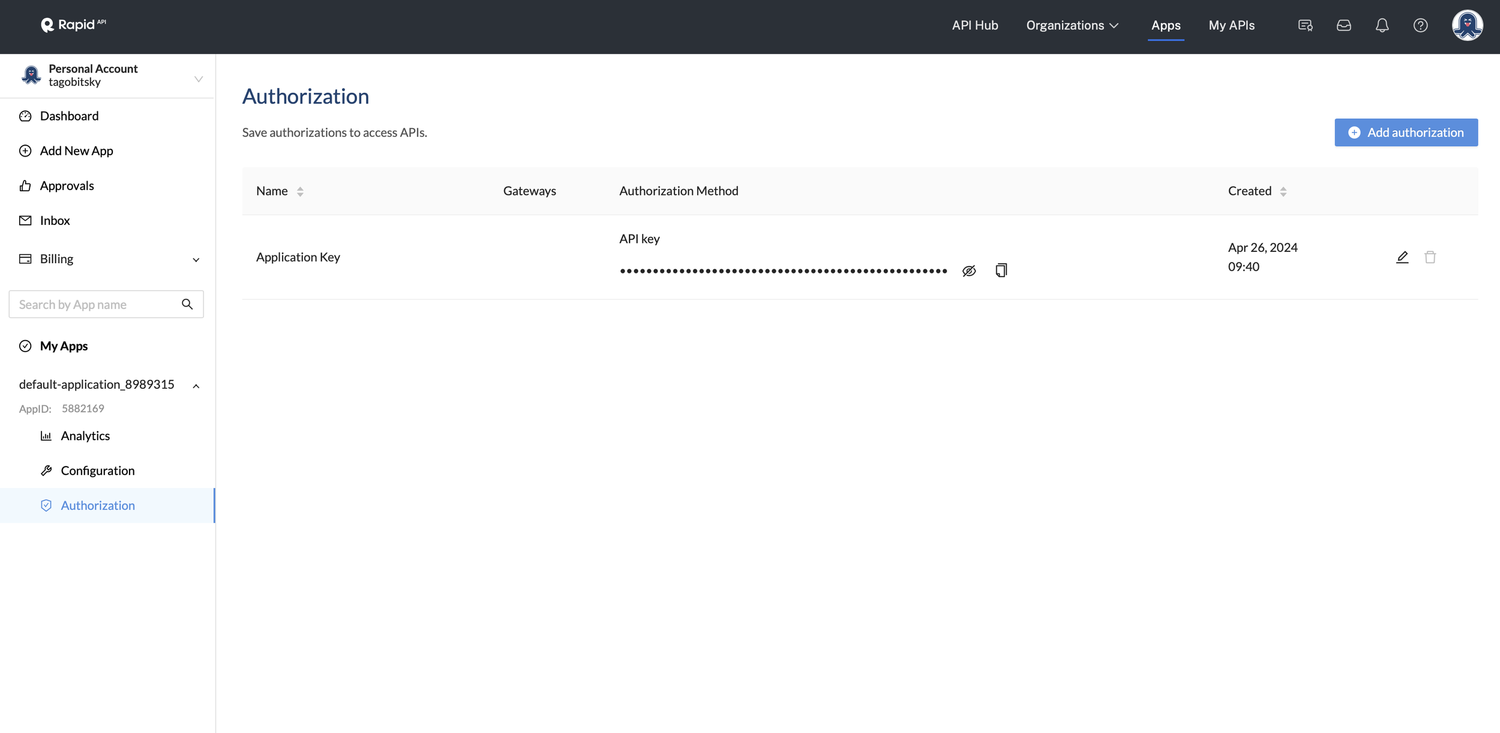Switch to the My APIs tab

click(1231, 25)
